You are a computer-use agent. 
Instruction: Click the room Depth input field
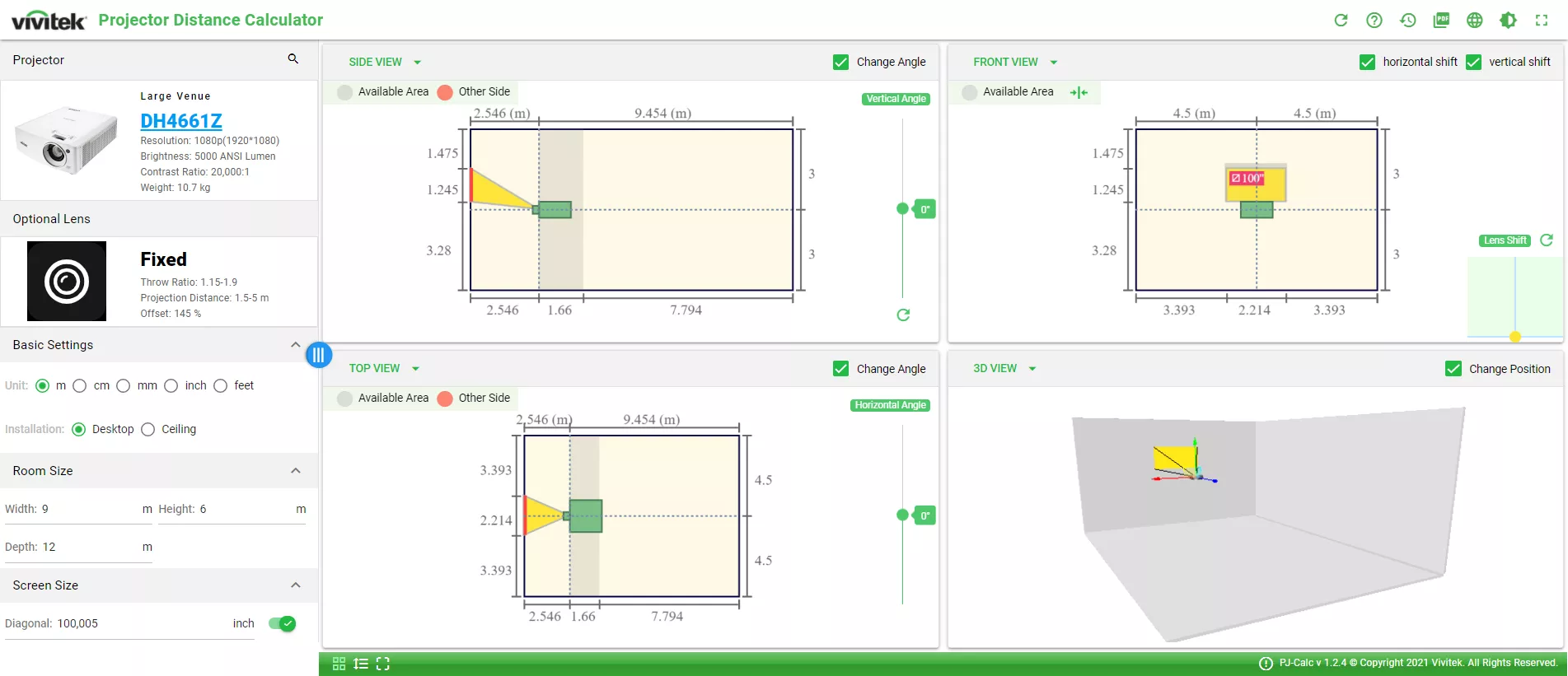pyautogui.click(x=78, y=547)
